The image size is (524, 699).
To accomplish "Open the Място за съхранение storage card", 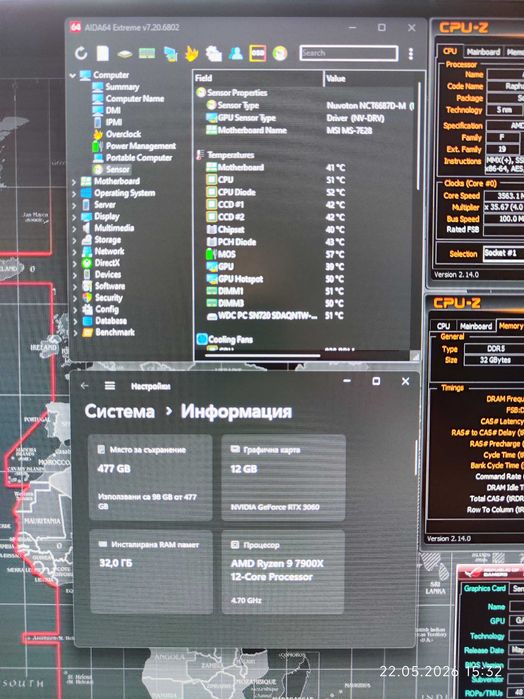I will pos(150,478).
